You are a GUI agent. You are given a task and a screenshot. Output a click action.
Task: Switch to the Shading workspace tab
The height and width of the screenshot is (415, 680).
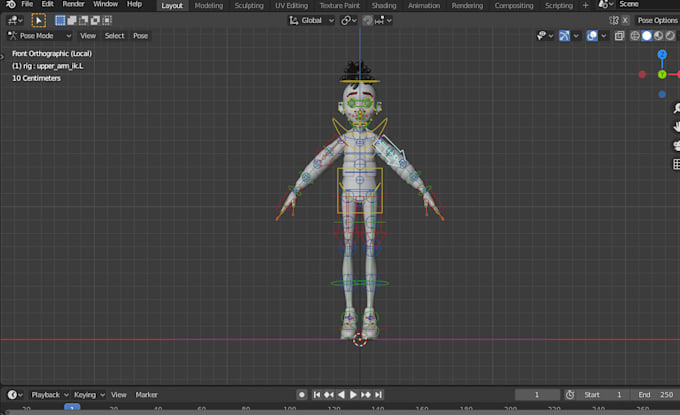(x=384, y=6)
